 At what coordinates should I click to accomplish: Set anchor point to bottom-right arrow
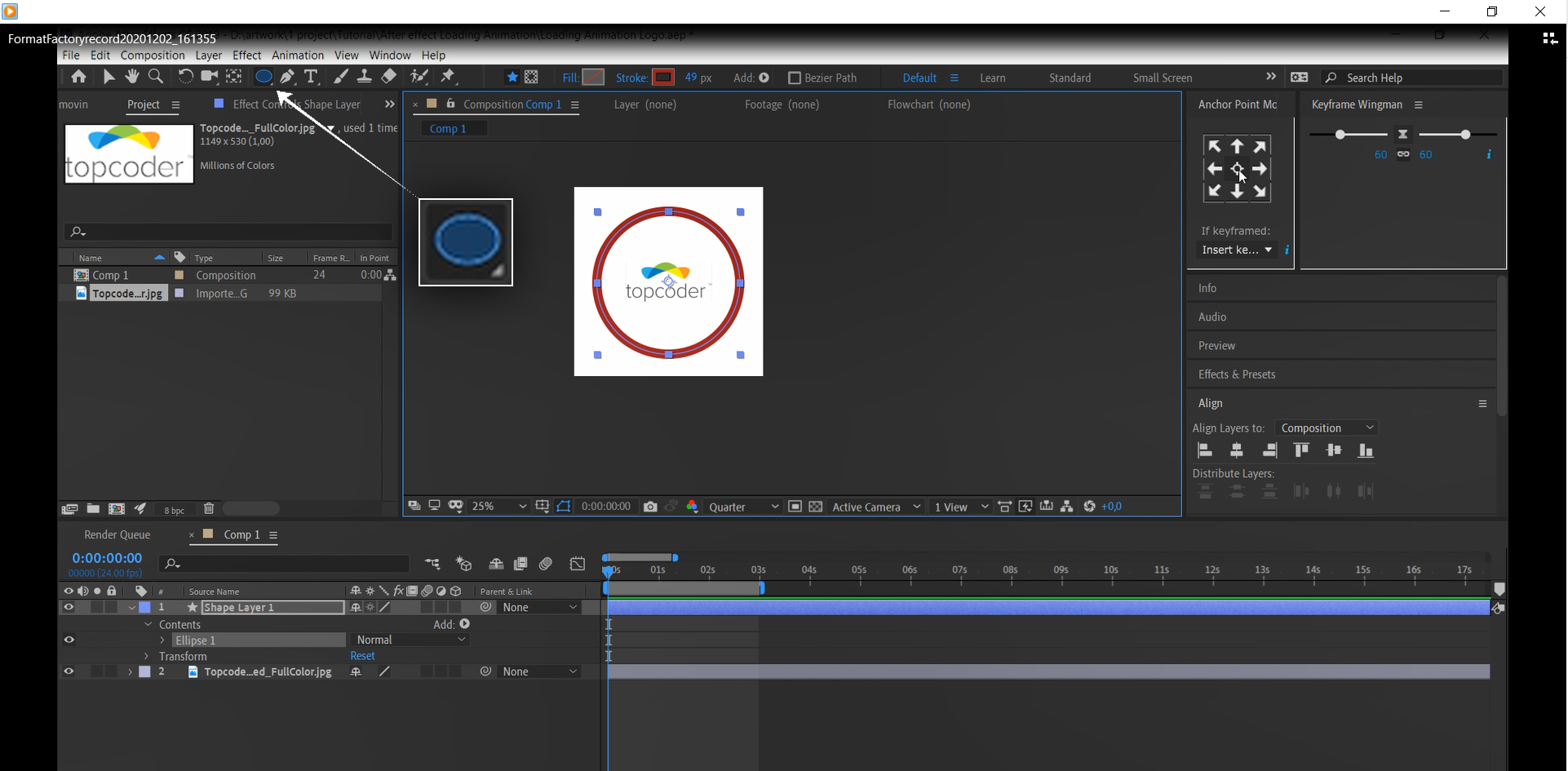1260,192
